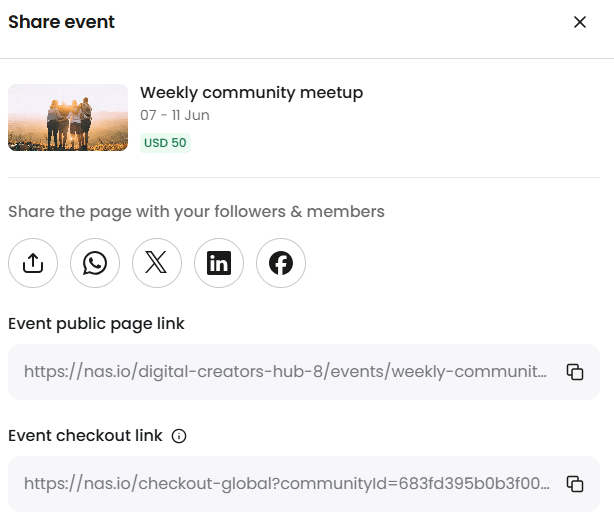614x527 pixels.
Task: Close the Share event dialog
Action: click(x=580, y=22)
